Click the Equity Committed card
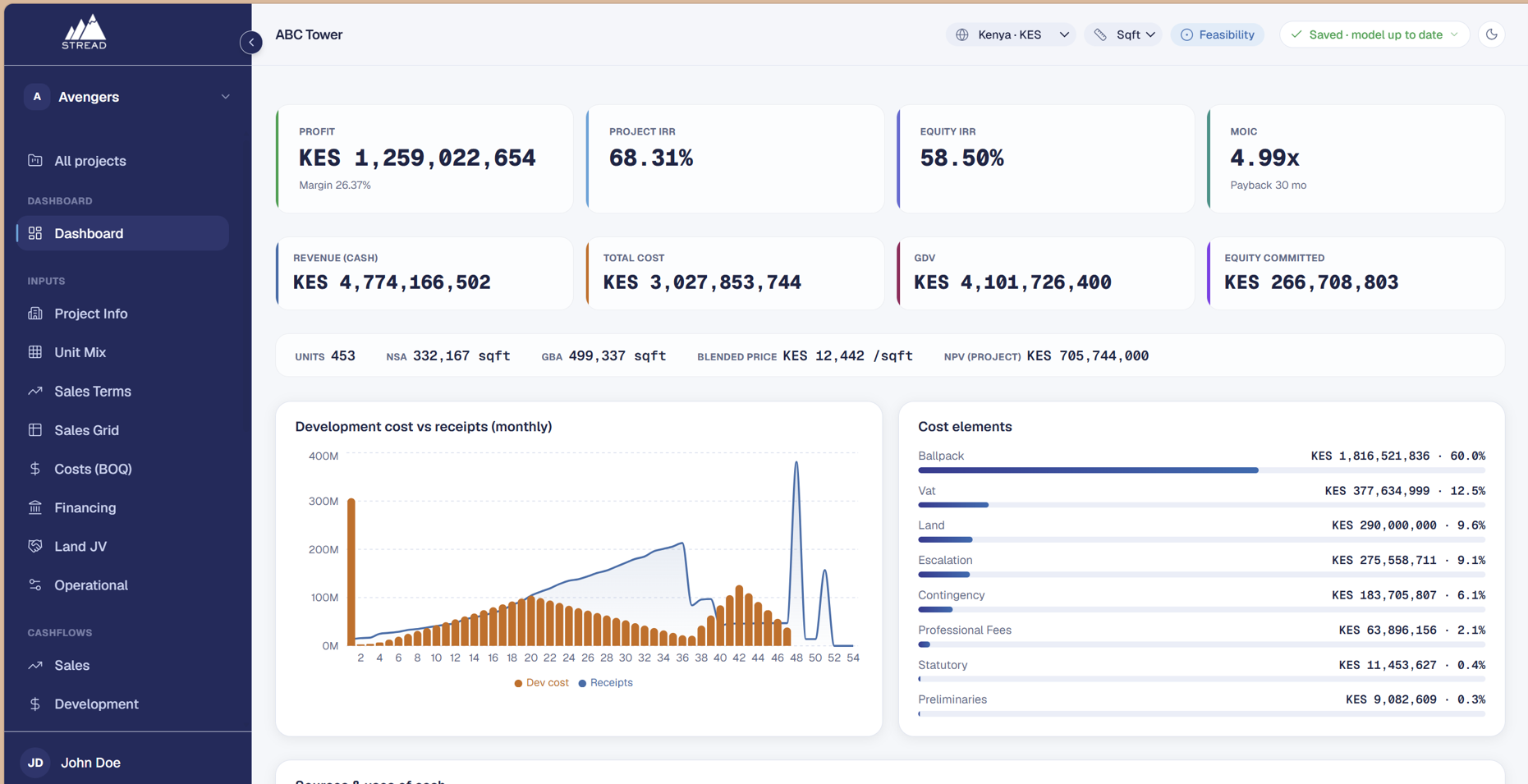Viewport: 1528px width, 784px height. point(1356,273)
